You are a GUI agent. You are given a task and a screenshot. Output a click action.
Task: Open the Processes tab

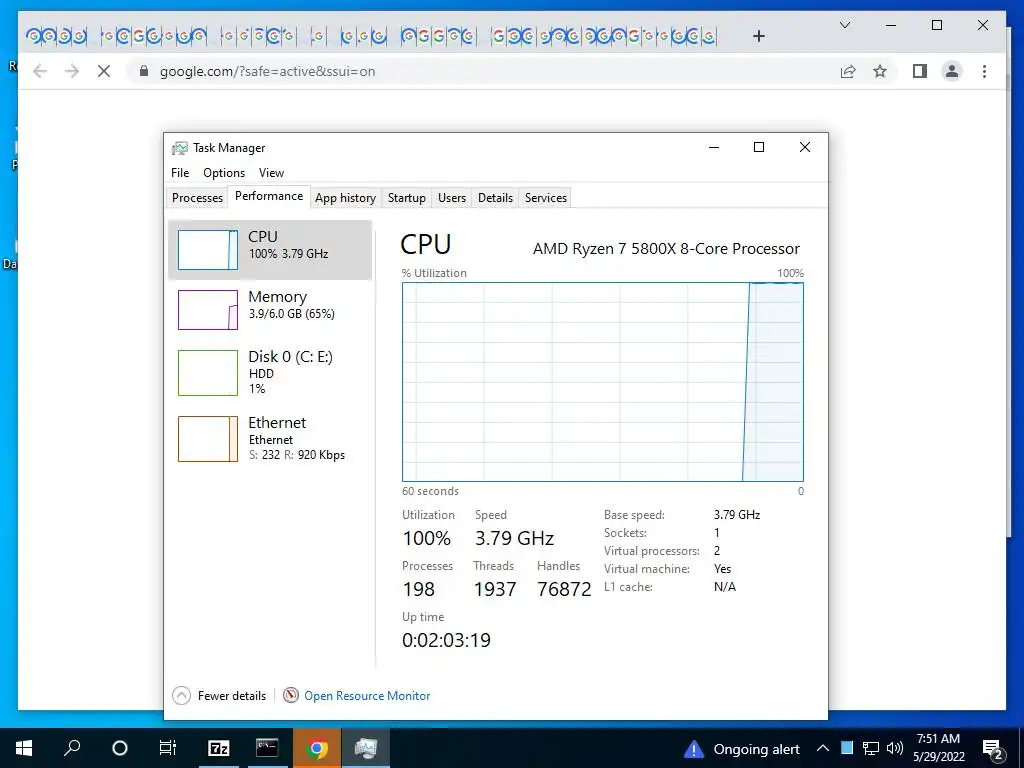tap(197, 198)
